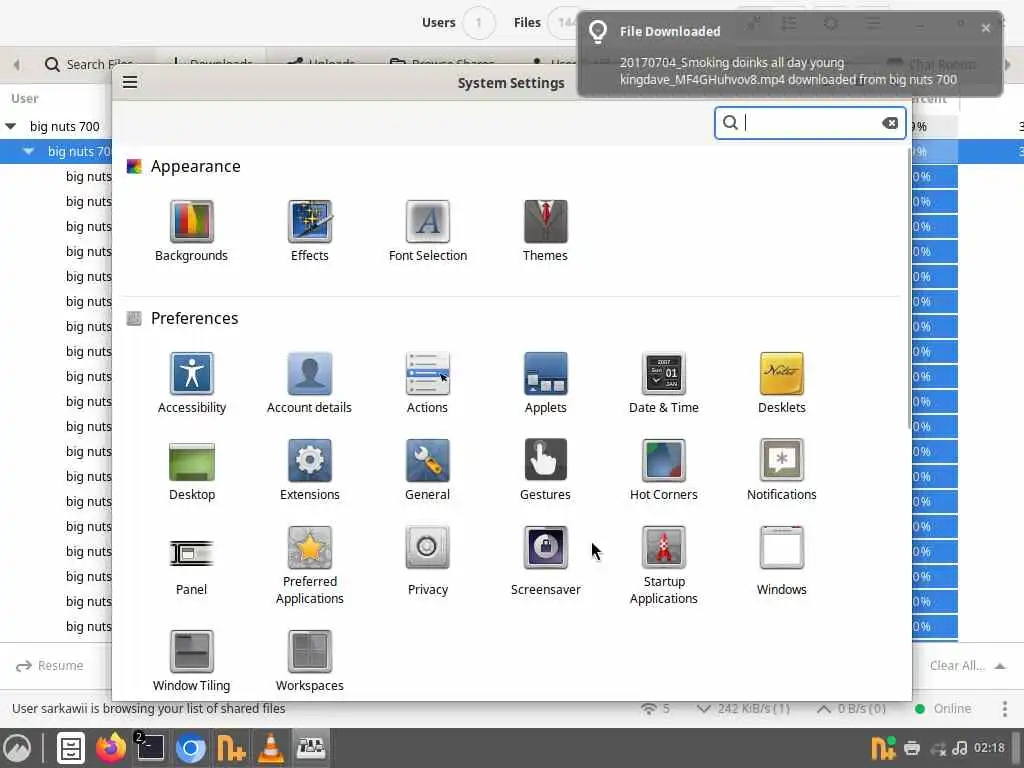Open the status bar three-dot menu
The image size is (1024, 768).
pos(1005,709)
